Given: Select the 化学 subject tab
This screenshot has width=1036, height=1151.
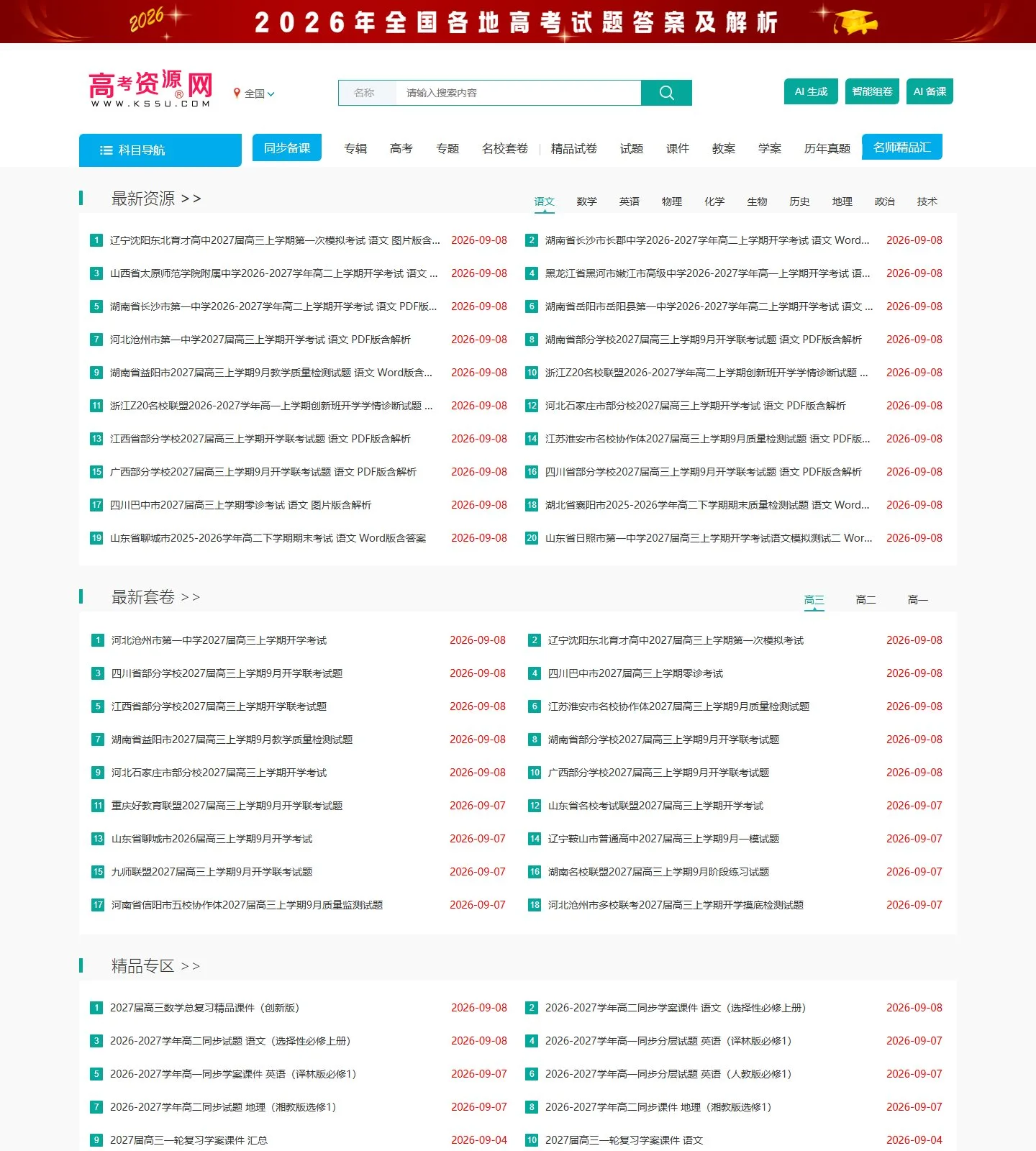Looking at the screenshot, I should 714,201.
